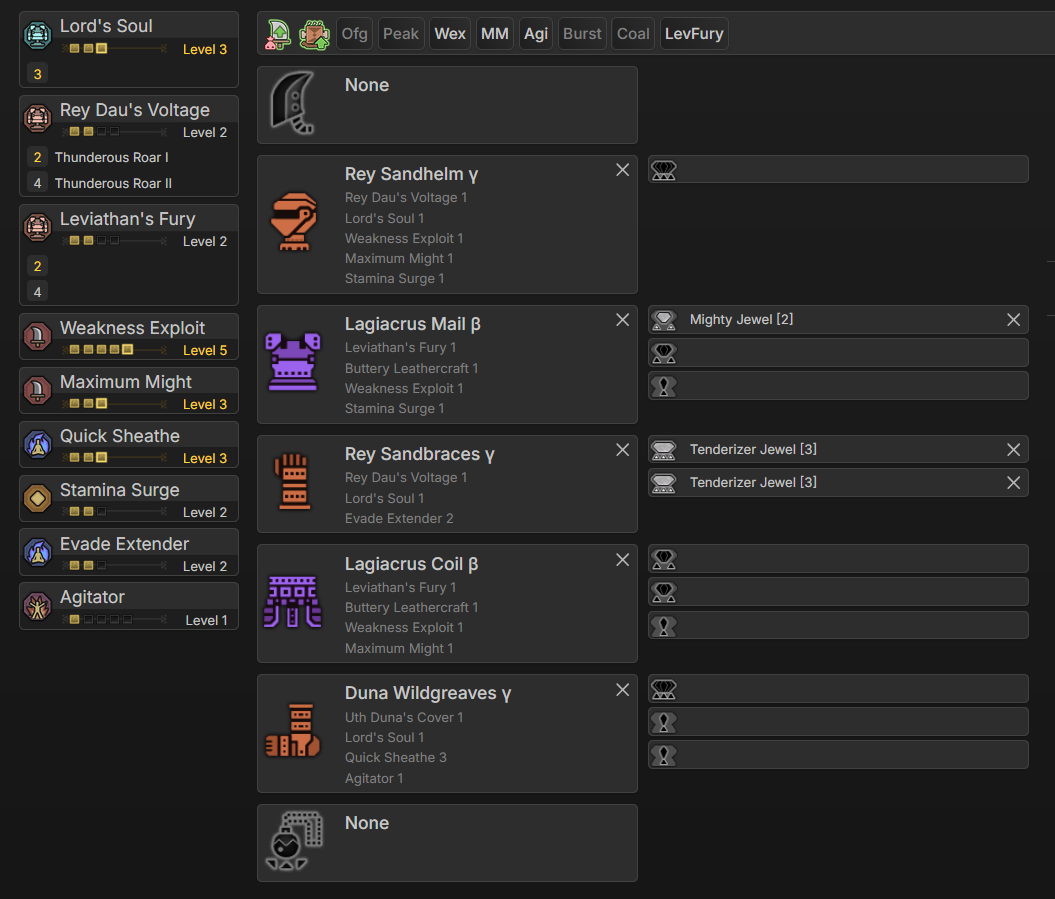Image resolution: width=1055 pixels, height=899 pixels.
Task: Click the Lord's Soul skill icon
Action: pyautogui.click(x=38, y=36)
